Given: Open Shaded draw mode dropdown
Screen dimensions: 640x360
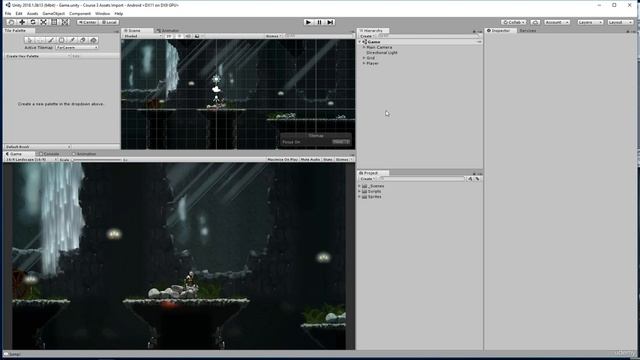Looking at the screenshot, I should (x=142, y=36).
